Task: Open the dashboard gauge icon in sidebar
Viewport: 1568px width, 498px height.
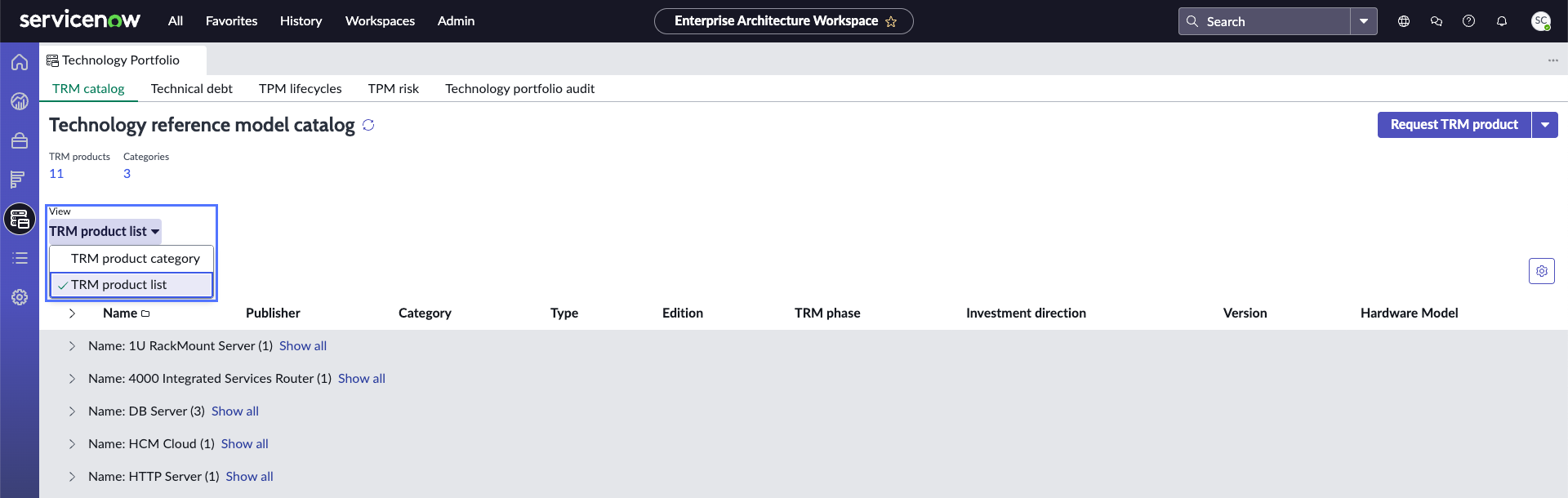Action: coord(20,101)
